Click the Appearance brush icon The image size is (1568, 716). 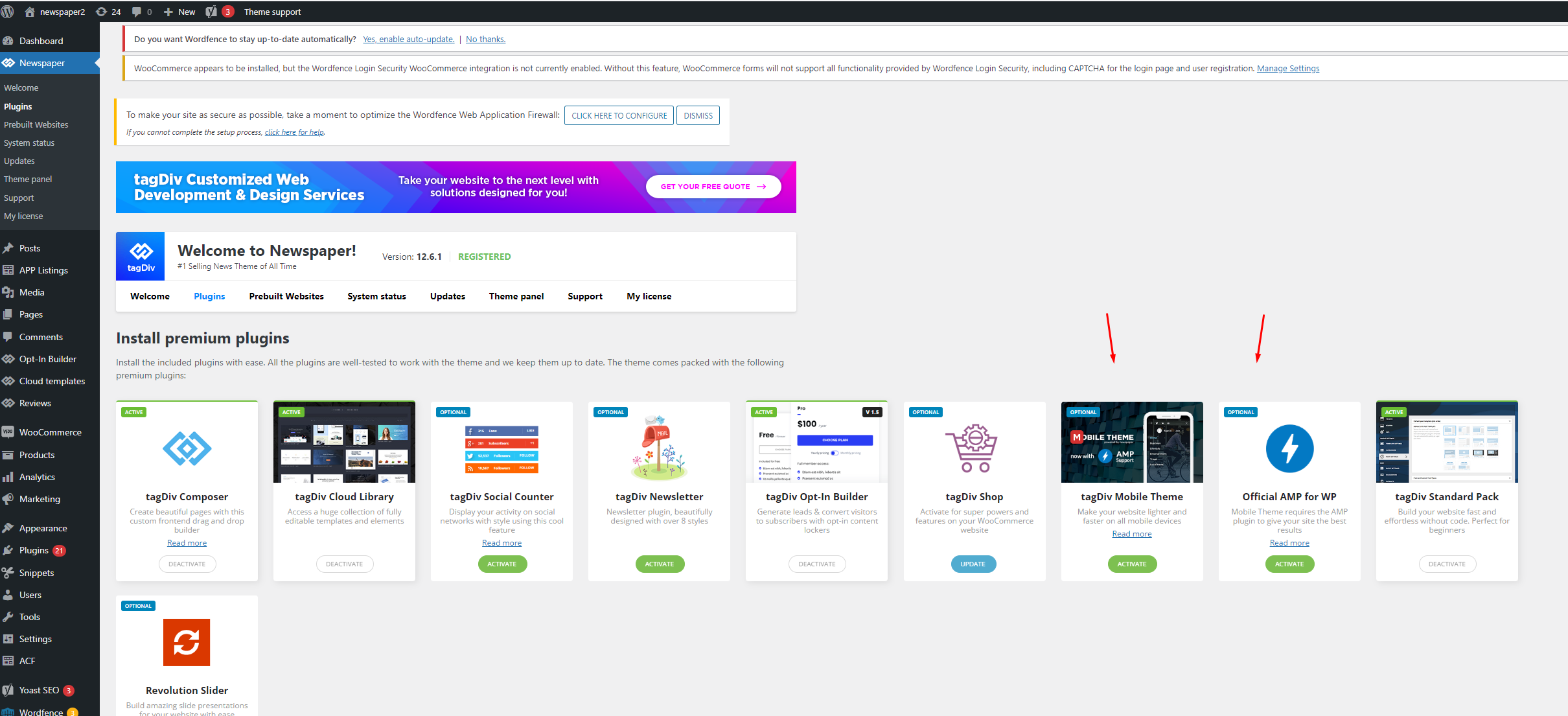[x=8, y=528]
